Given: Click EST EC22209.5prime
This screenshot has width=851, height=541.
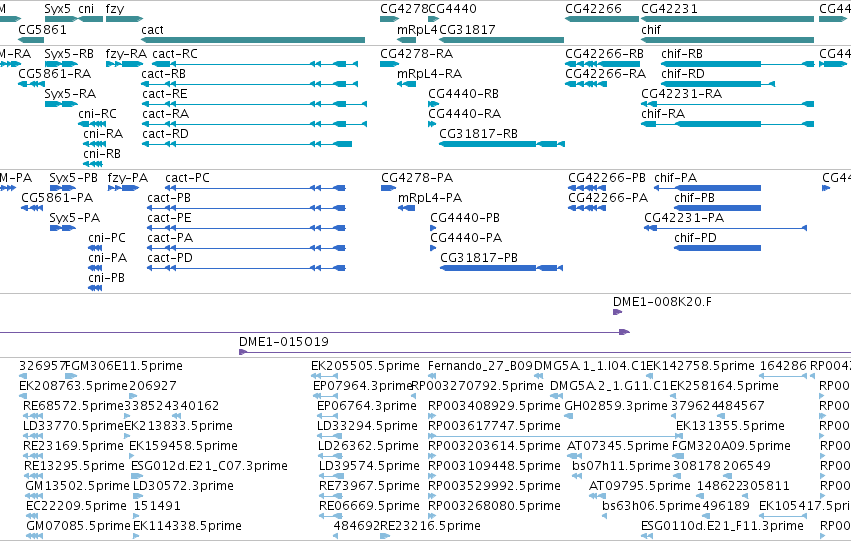Looking at the screenshot, I should pyautogui.click(x=33, y=515).
